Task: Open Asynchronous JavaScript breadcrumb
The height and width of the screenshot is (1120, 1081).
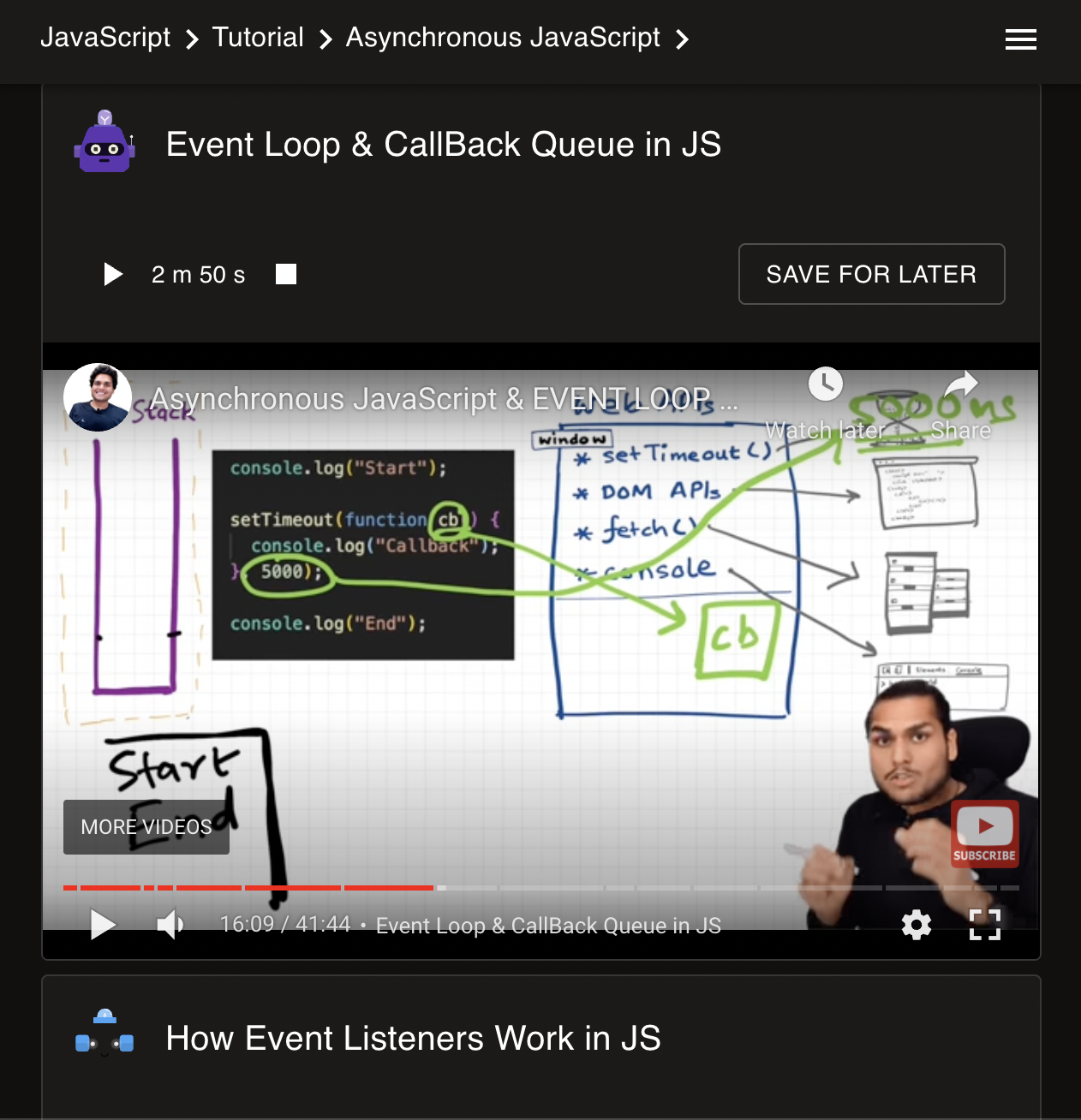Action: (x=503, y=38)
